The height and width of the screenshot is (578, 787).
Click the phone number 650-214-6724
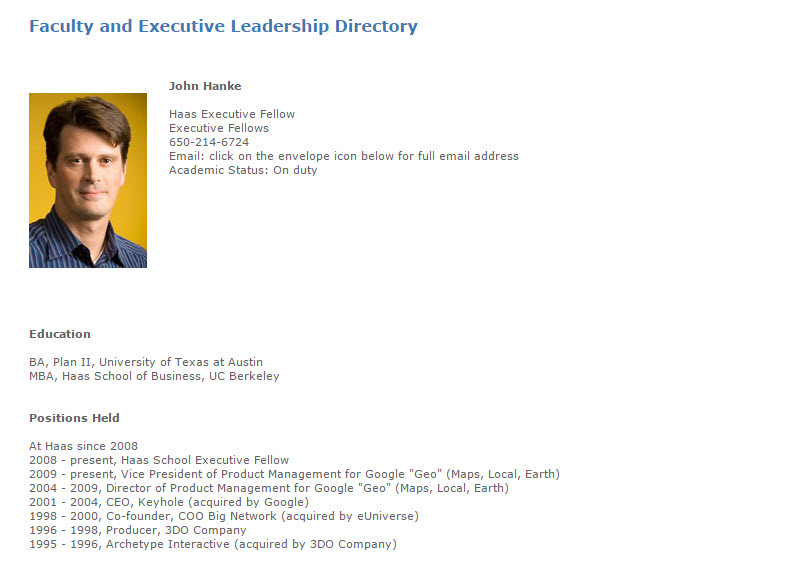pyautogui.click(x=209, y=142)
